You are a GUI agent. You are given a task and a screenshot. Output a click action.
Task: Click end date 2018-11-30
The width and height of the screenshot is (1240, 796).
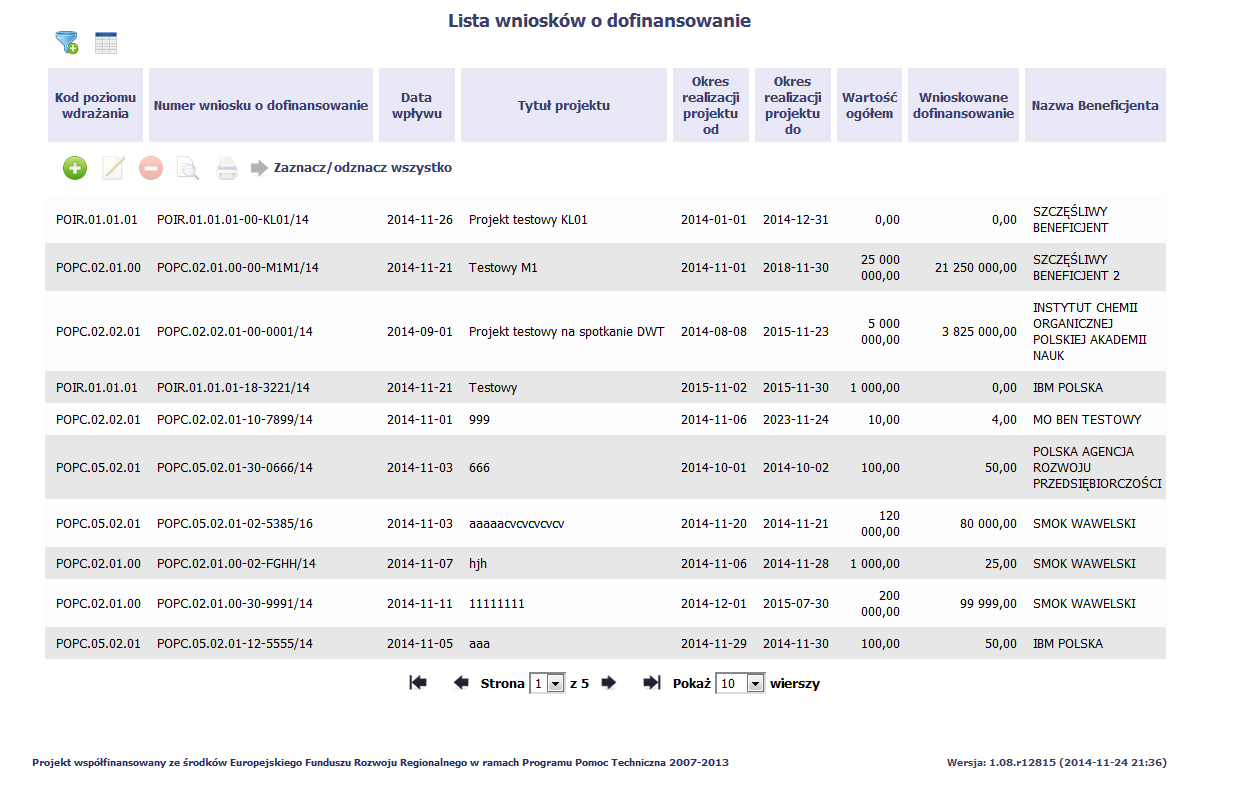tap(796, 268)
